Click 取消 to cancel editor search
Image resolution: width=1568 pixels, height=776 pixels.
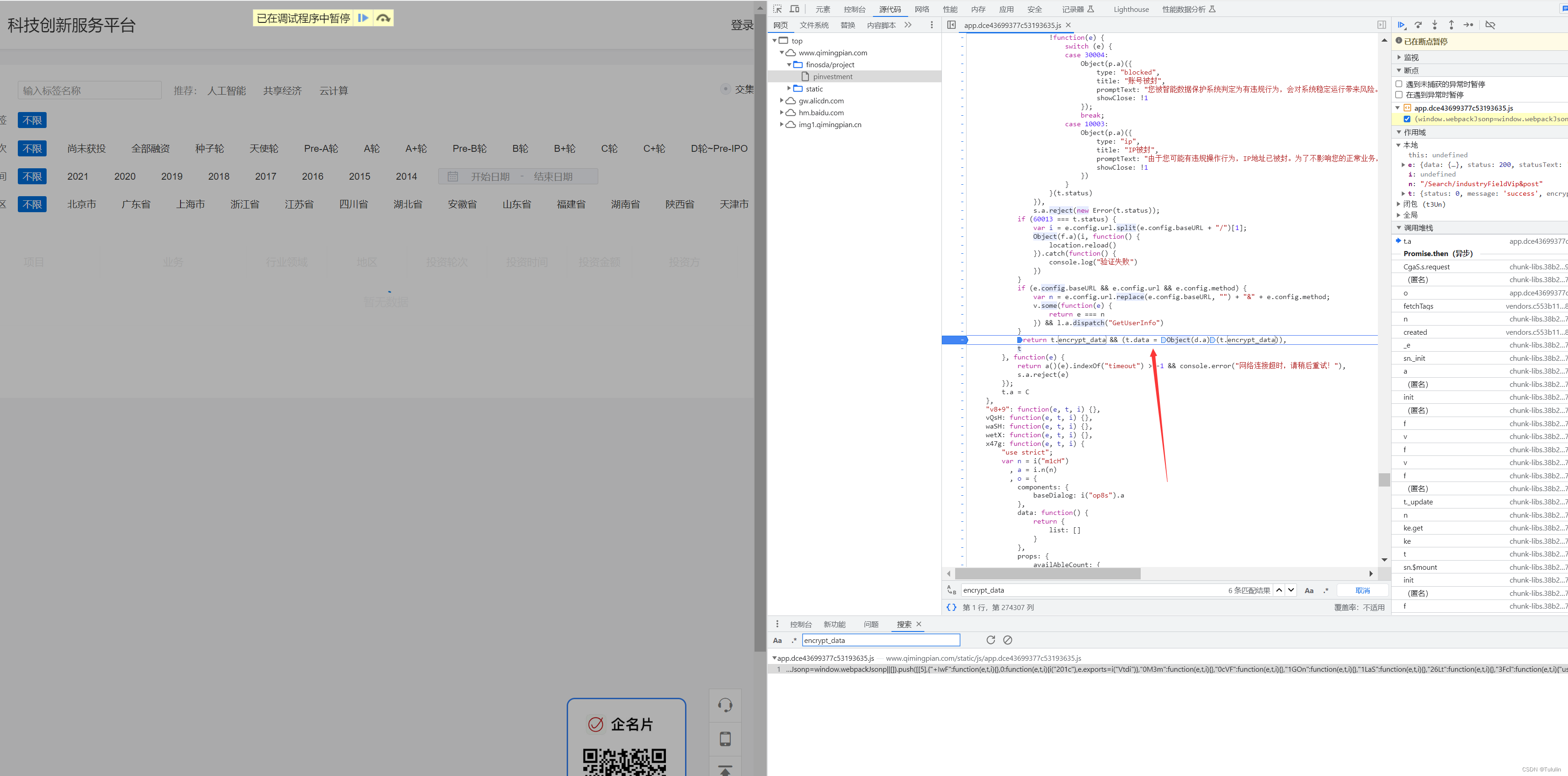(x=1362, y=590)
